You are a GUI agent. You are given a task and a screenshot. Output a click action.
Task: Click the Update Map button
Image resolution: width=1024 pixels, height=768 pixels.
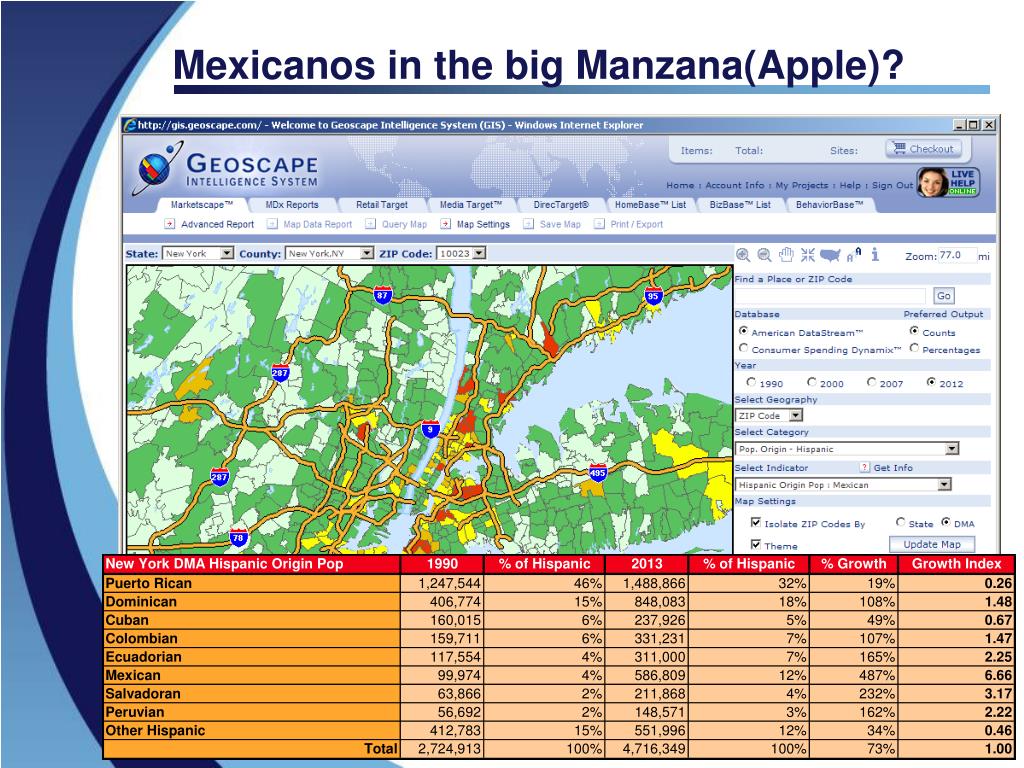click(x=931, y=544)
